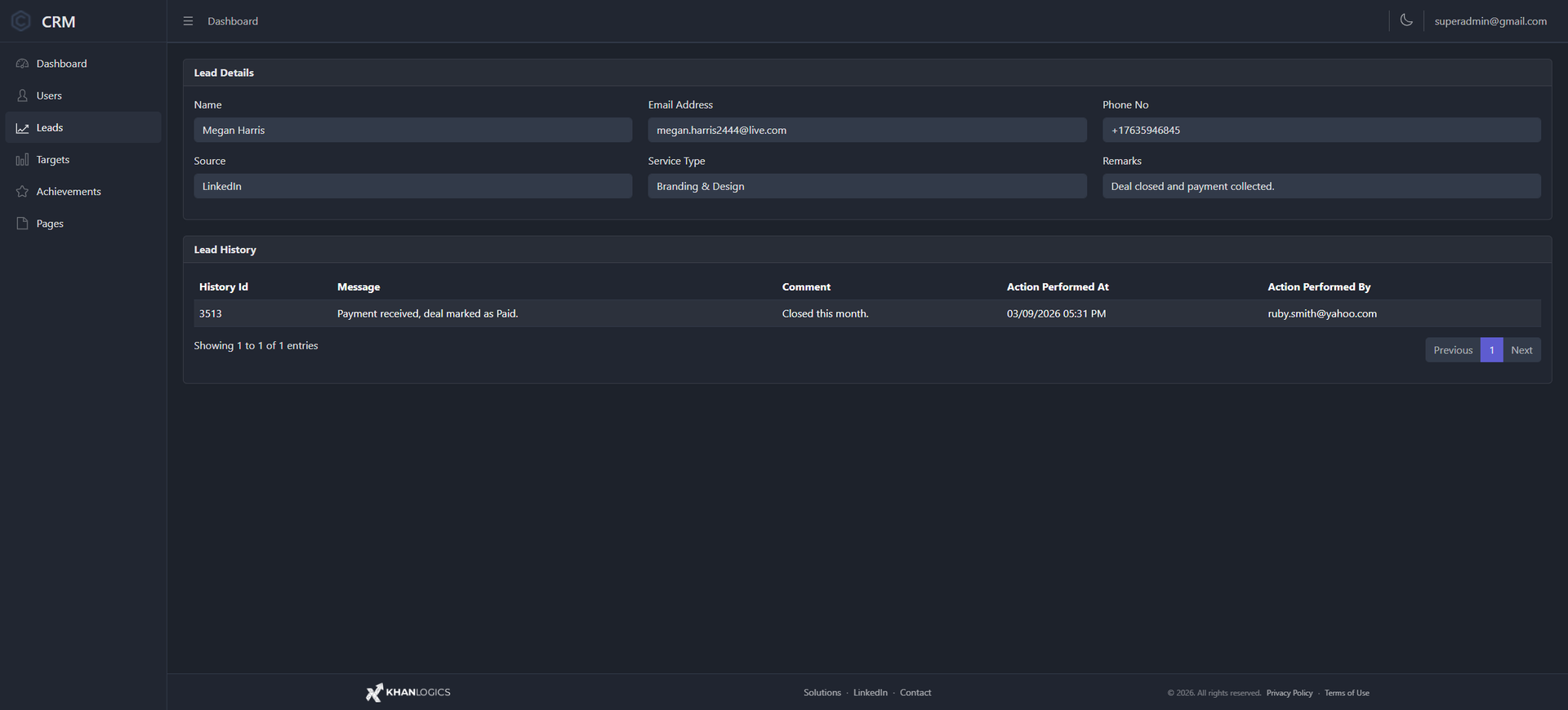Click the Name field showing Megan Harris
1568x710 pixels.
click(x=413, y=130)
